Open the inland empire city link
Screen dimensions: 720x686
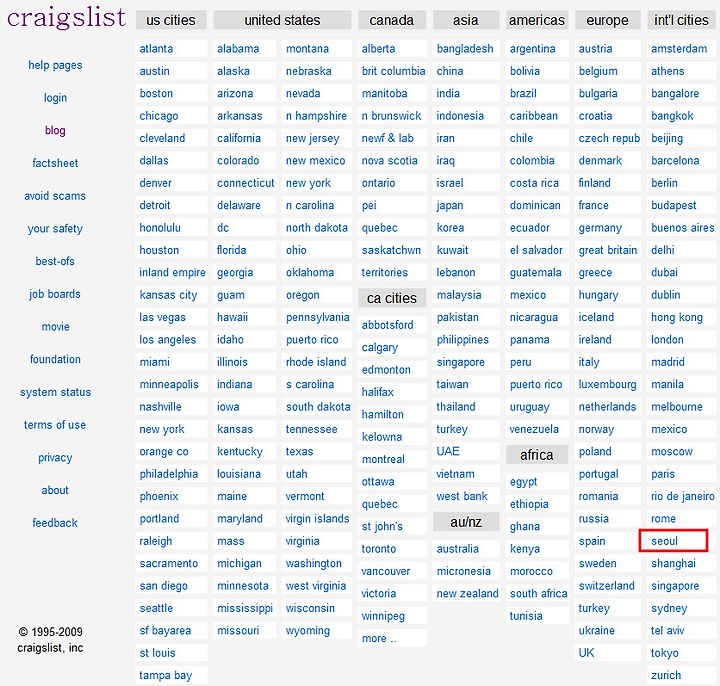point(173,272)
